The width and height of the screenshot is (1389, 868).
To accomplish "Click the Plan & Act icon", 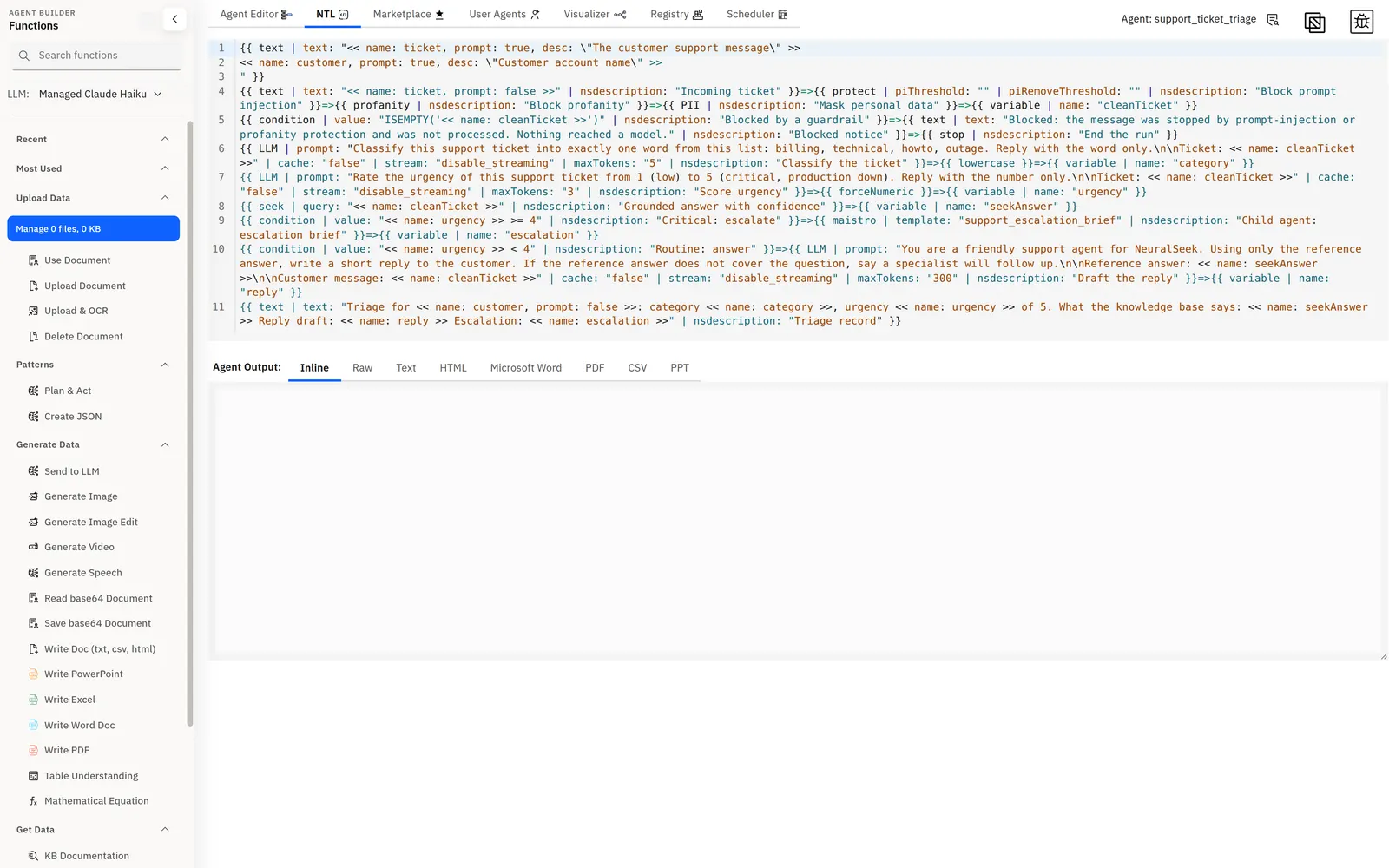I will 33,391.
